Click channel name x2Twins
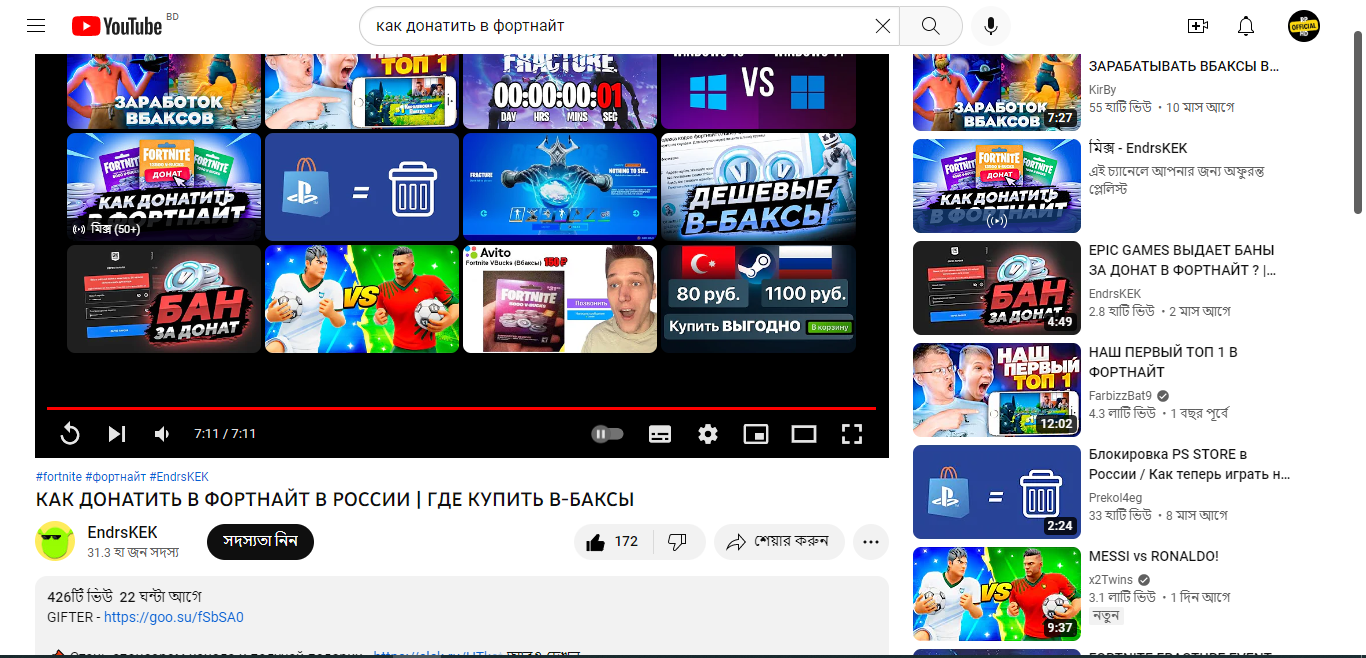 coord(1111,579)
